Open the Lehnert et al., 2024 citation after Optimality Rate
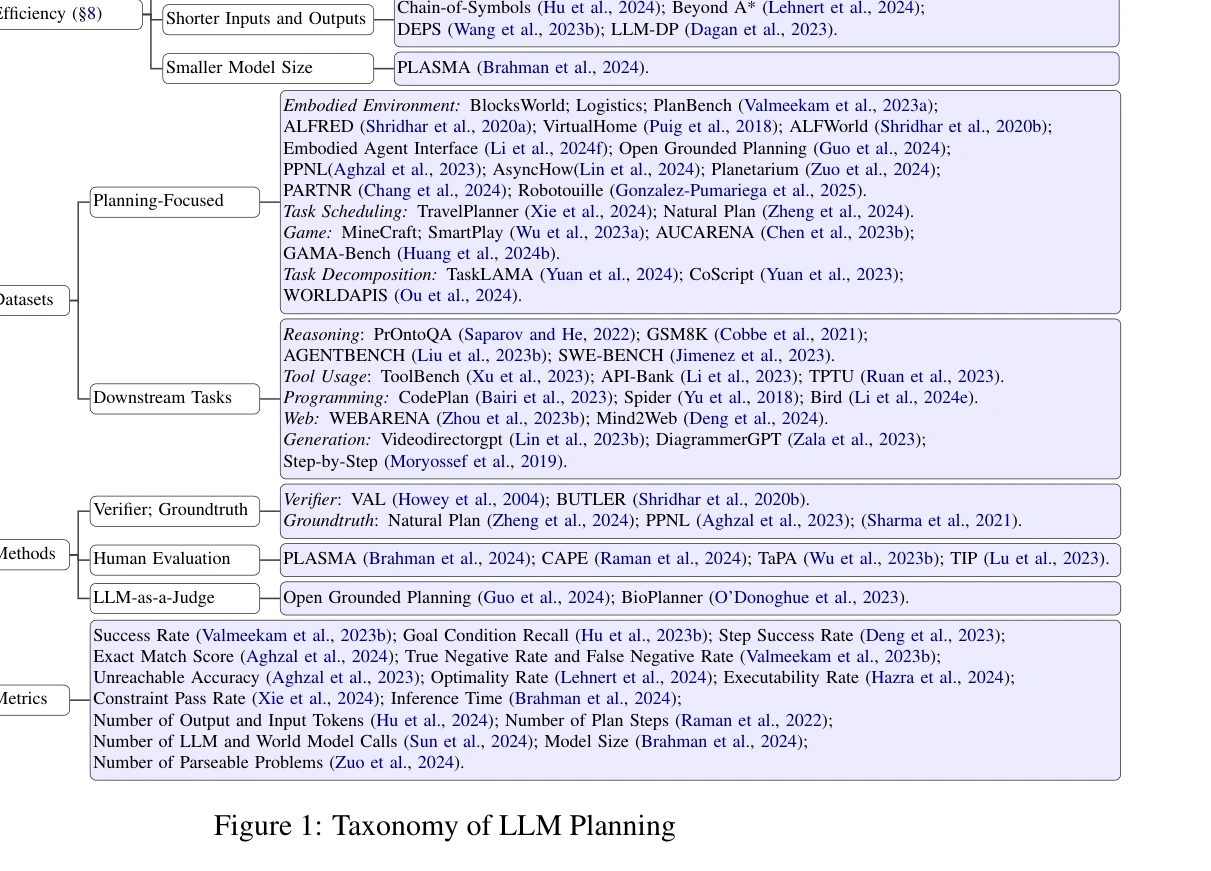 pyautogui.click(x=631, y=677)
